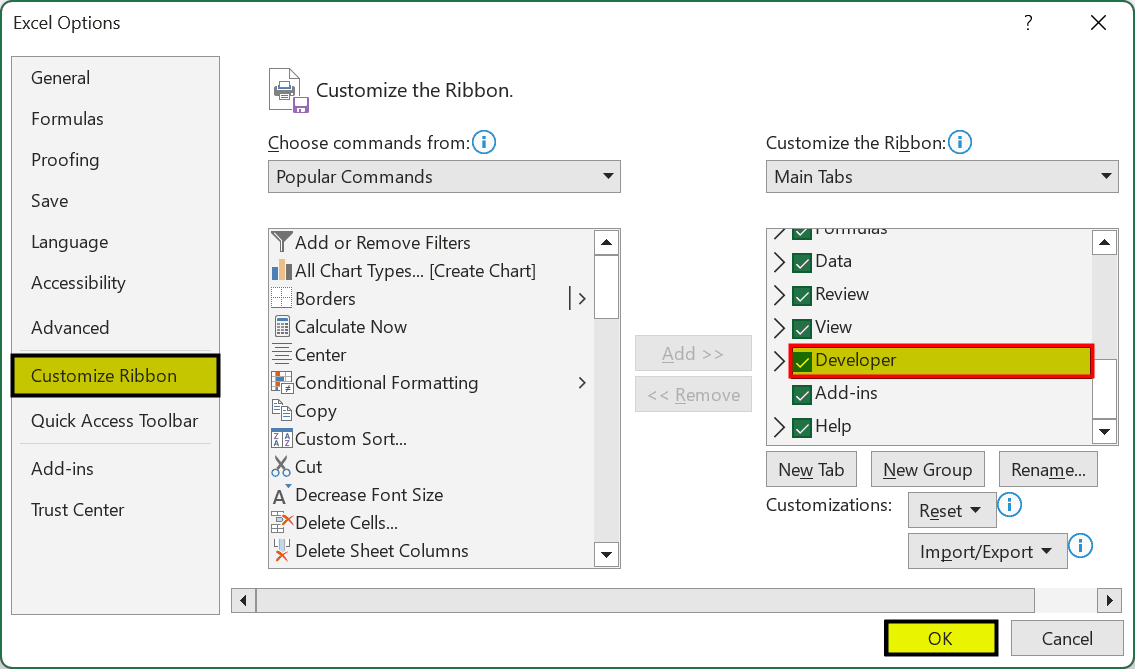The image size is (1135, 669).
Task: Expand the Review tab tree node
Action: [779, 295]
